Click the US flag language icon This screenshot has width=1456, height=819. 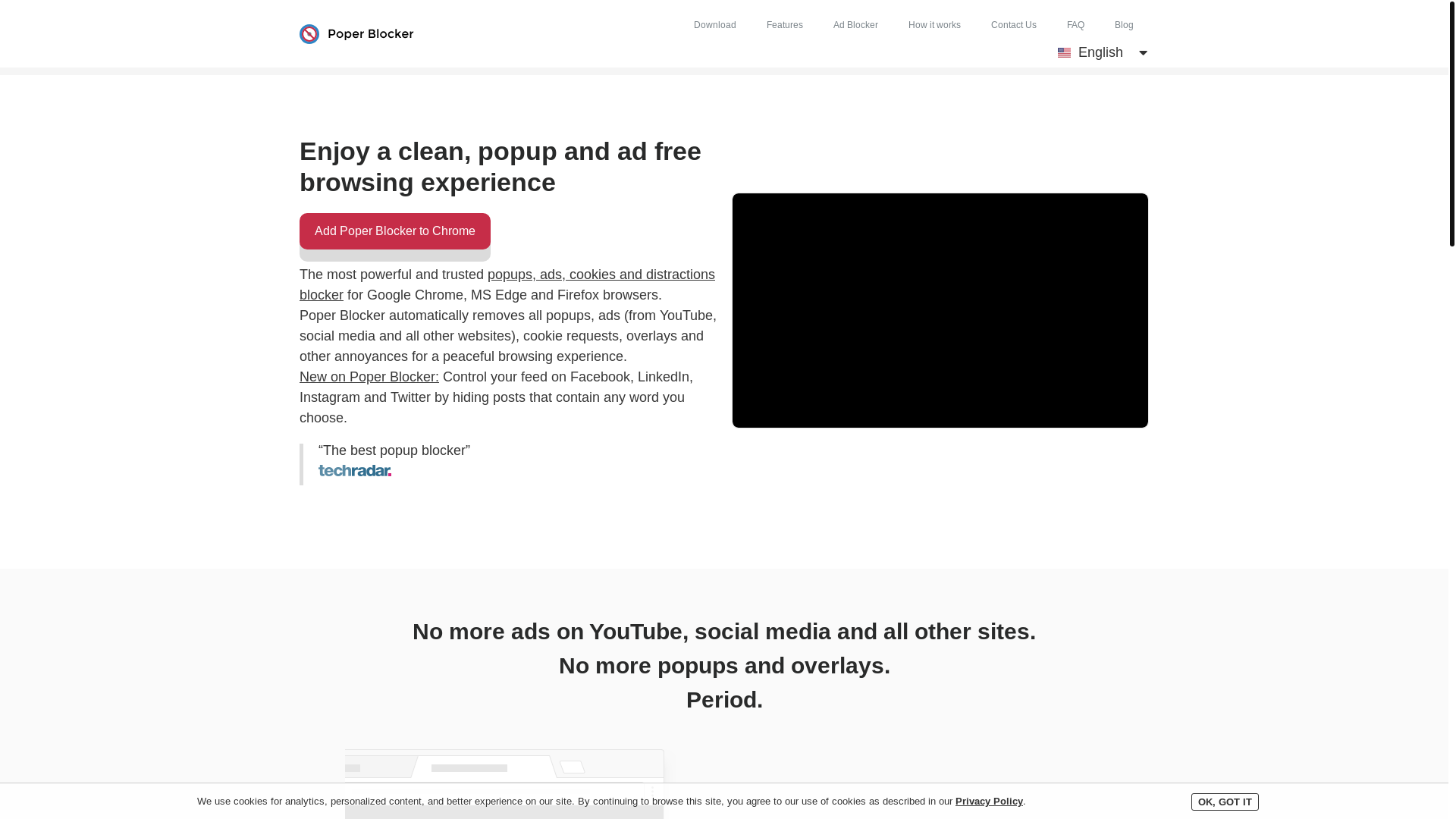(x=1064, y=52)
